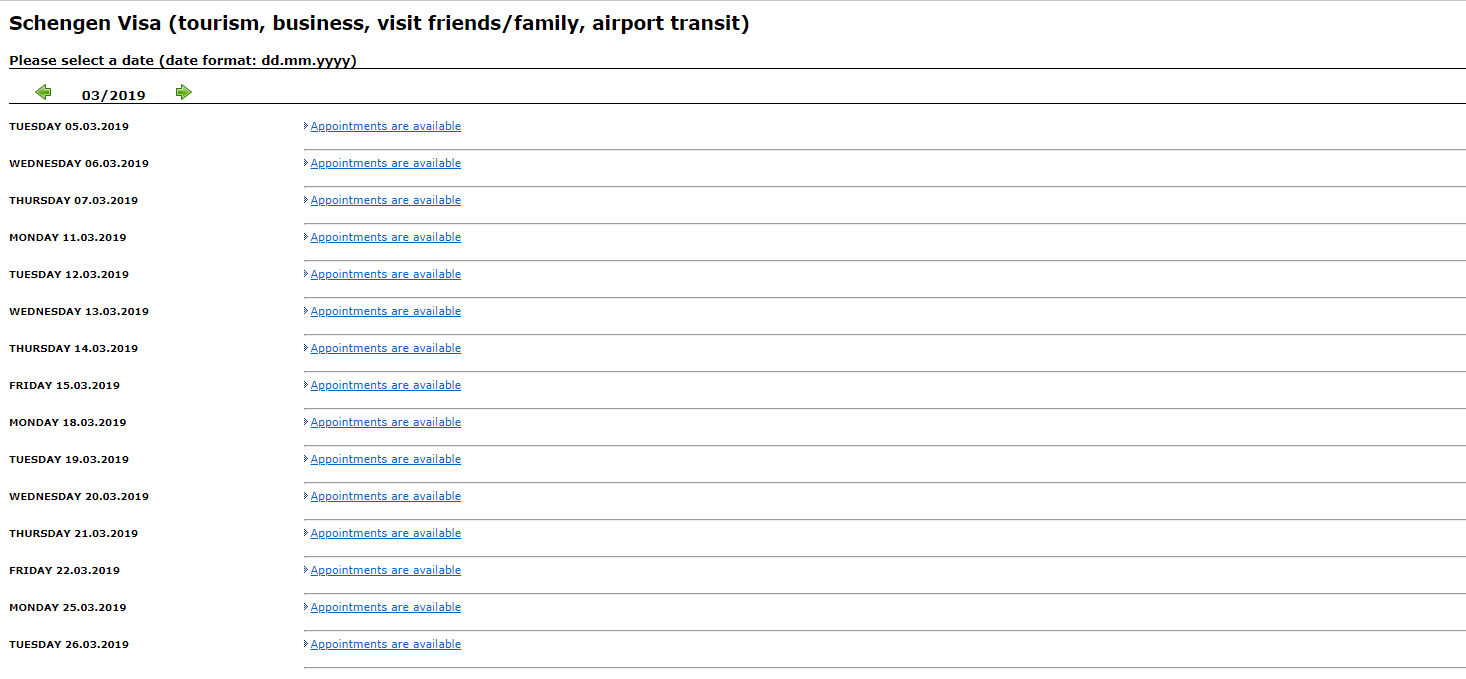Image resolution: width=1466 pixels, height=679 pixels.
Task: Open appointments for Thursday 14.03.2019
Action: pos(386,348)
